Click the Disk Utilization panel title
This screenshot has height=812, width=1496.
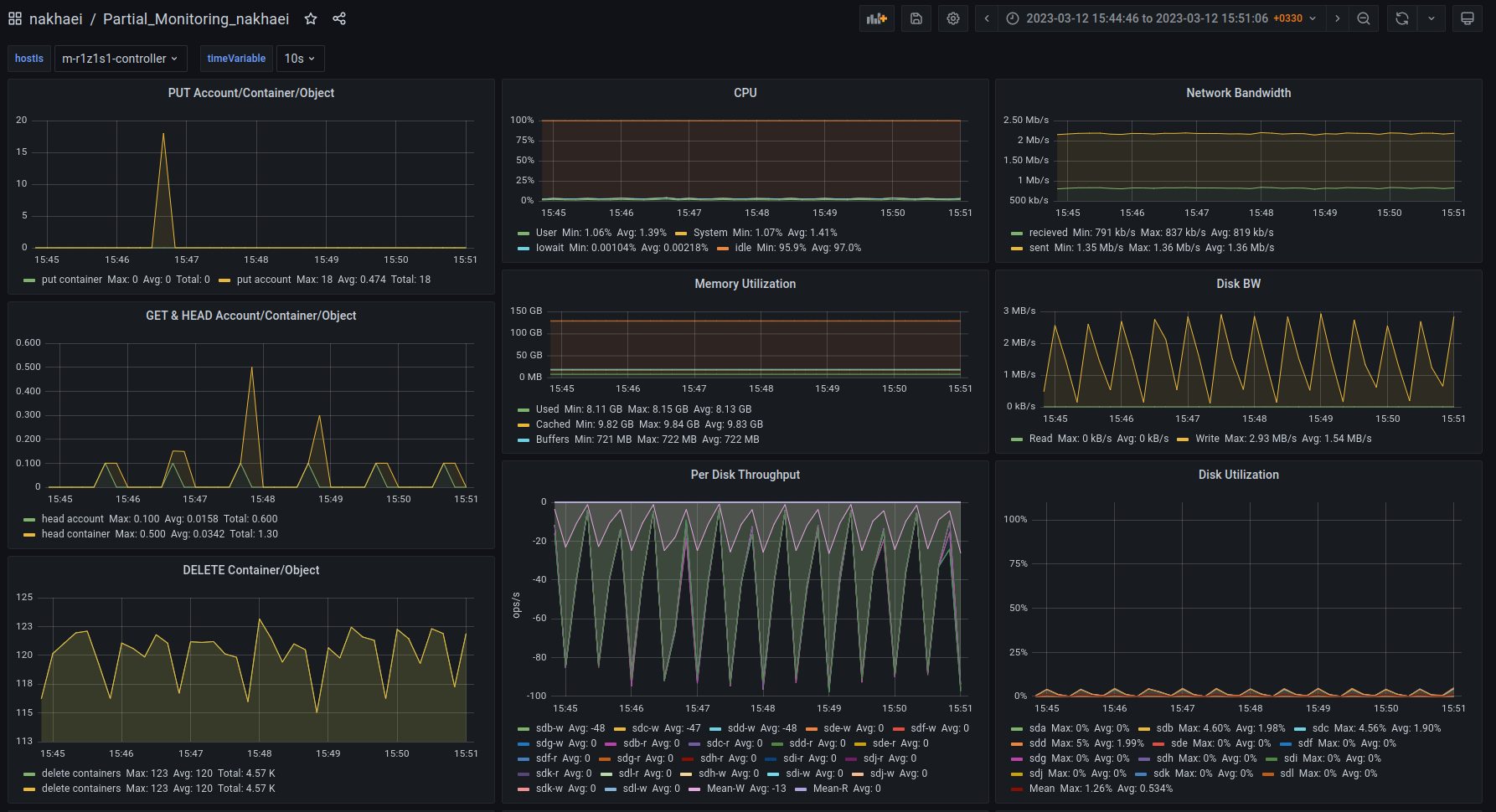point(1238,475)
